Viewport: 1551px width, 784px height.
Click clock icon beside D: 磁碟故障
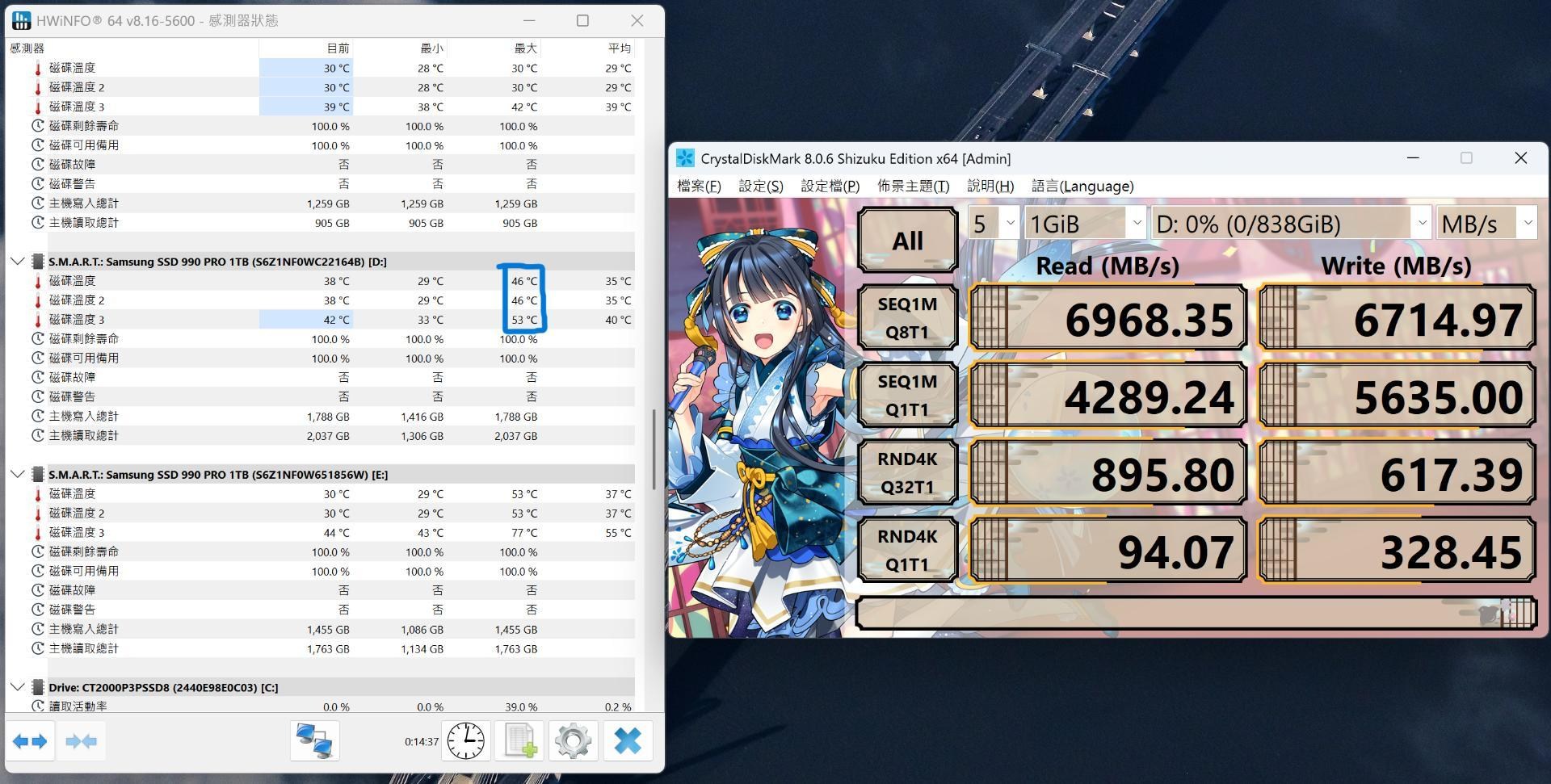coord(38,377)
